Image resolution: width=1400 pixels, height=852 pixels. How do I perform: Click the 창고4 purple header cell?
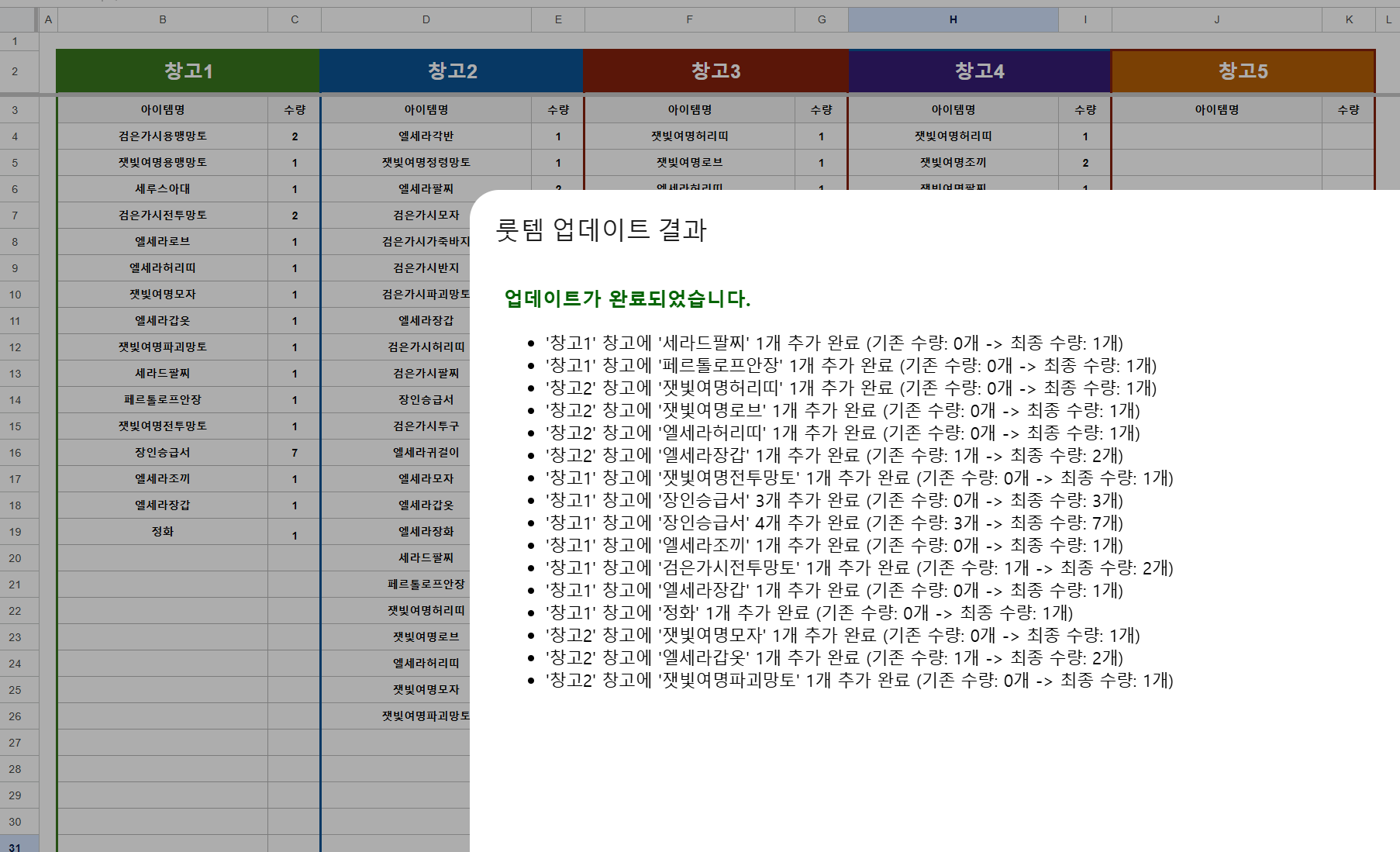[979, 71]
